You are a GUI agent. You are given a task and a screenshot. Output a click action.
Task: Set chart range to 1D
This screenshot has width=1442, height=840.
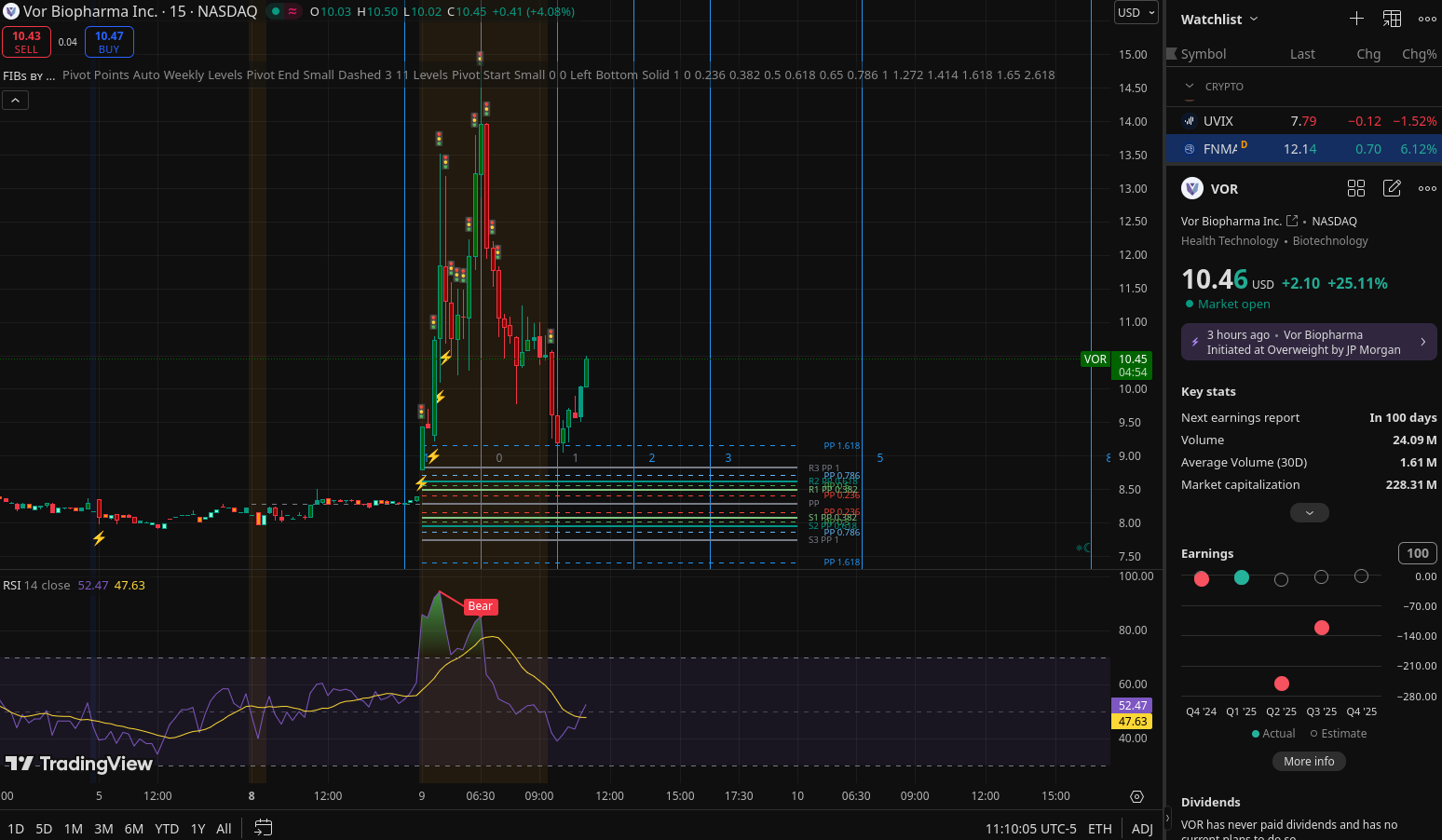[x=16, y=829]
